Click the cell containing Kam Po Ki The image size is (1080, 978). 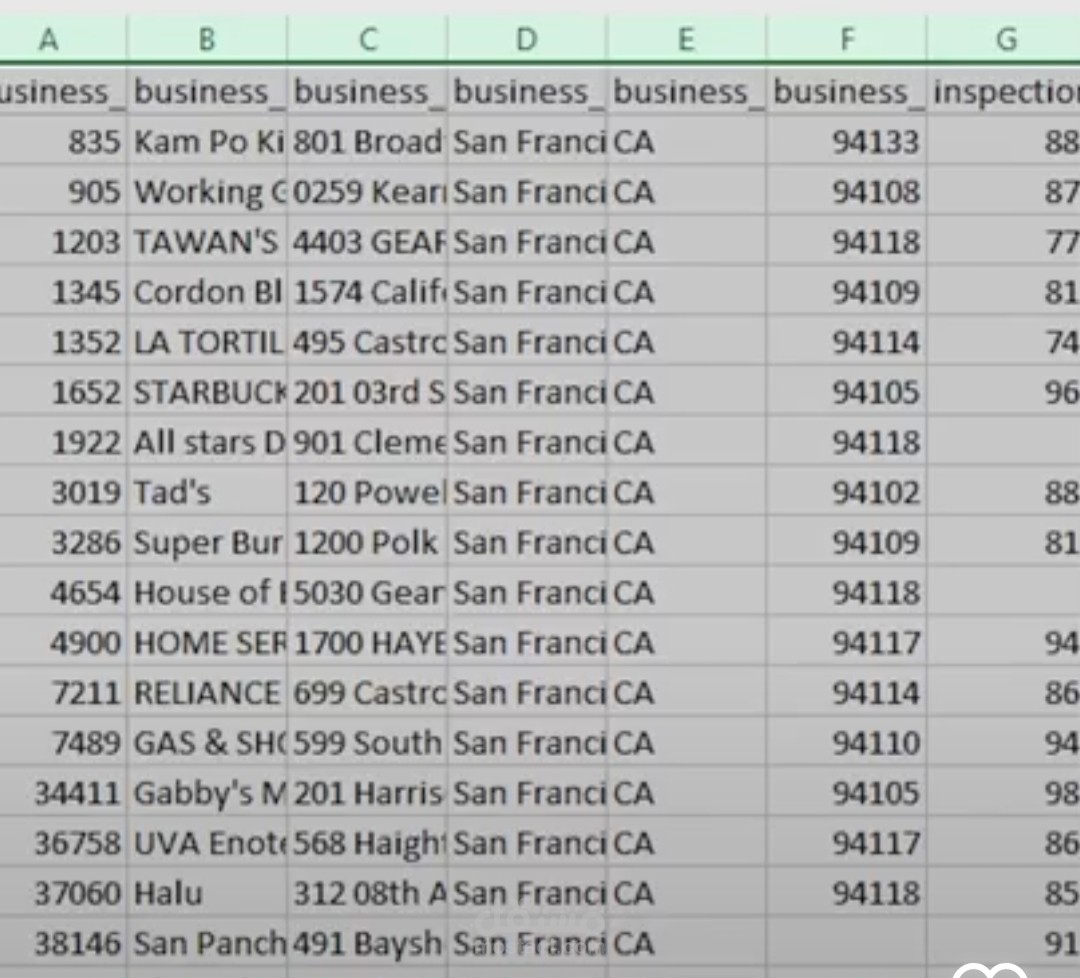206,141
